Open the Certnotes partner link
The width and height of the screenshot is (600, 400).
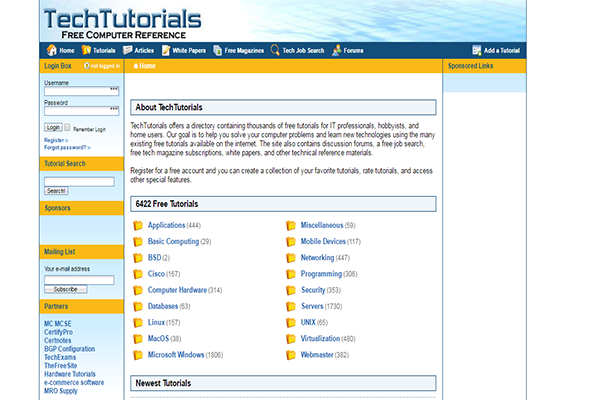click(57, 341)
